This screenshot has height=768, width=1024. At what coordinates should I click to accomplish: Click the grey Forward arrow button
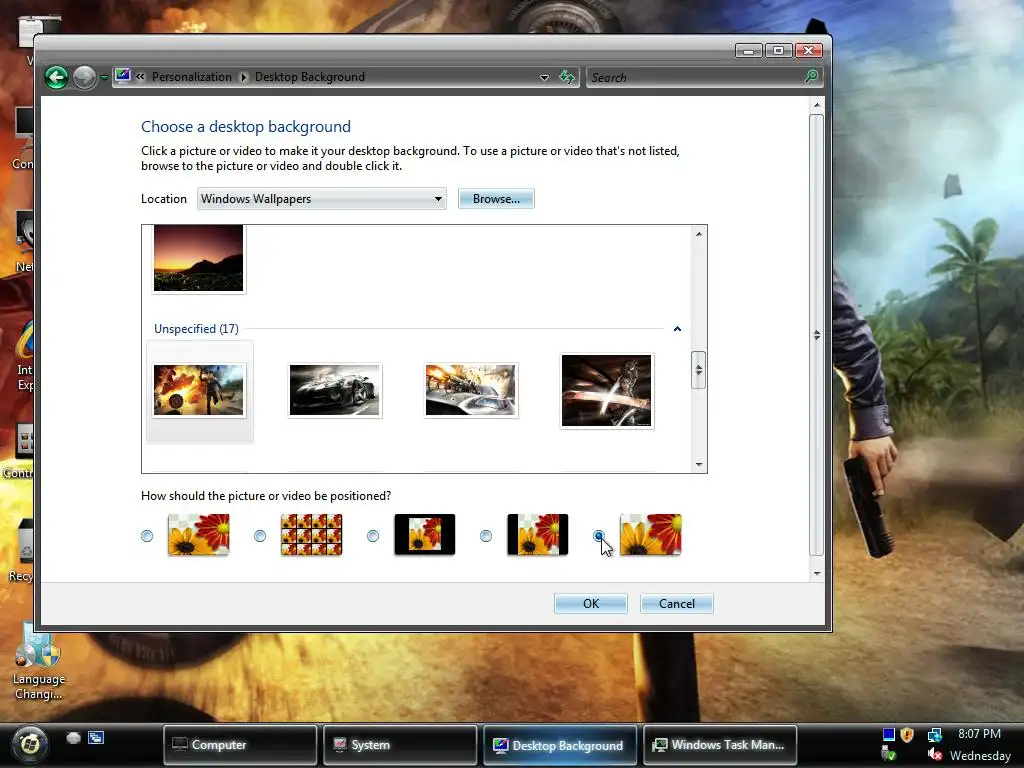pos(84,77)
